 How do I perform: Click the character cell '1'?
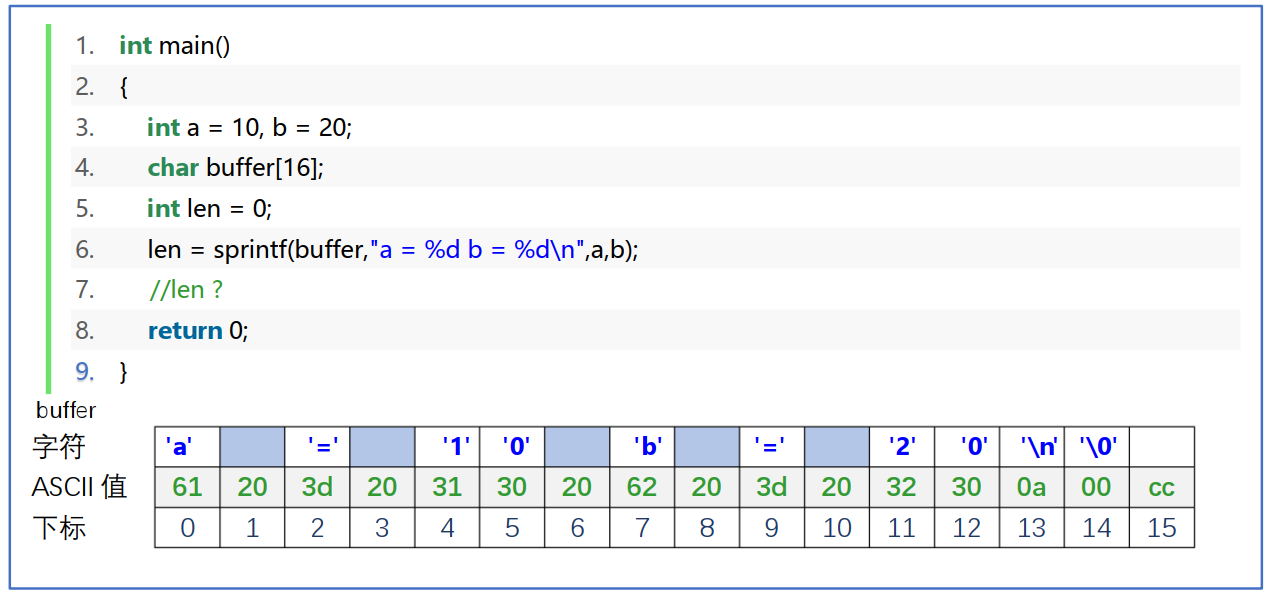447,447
